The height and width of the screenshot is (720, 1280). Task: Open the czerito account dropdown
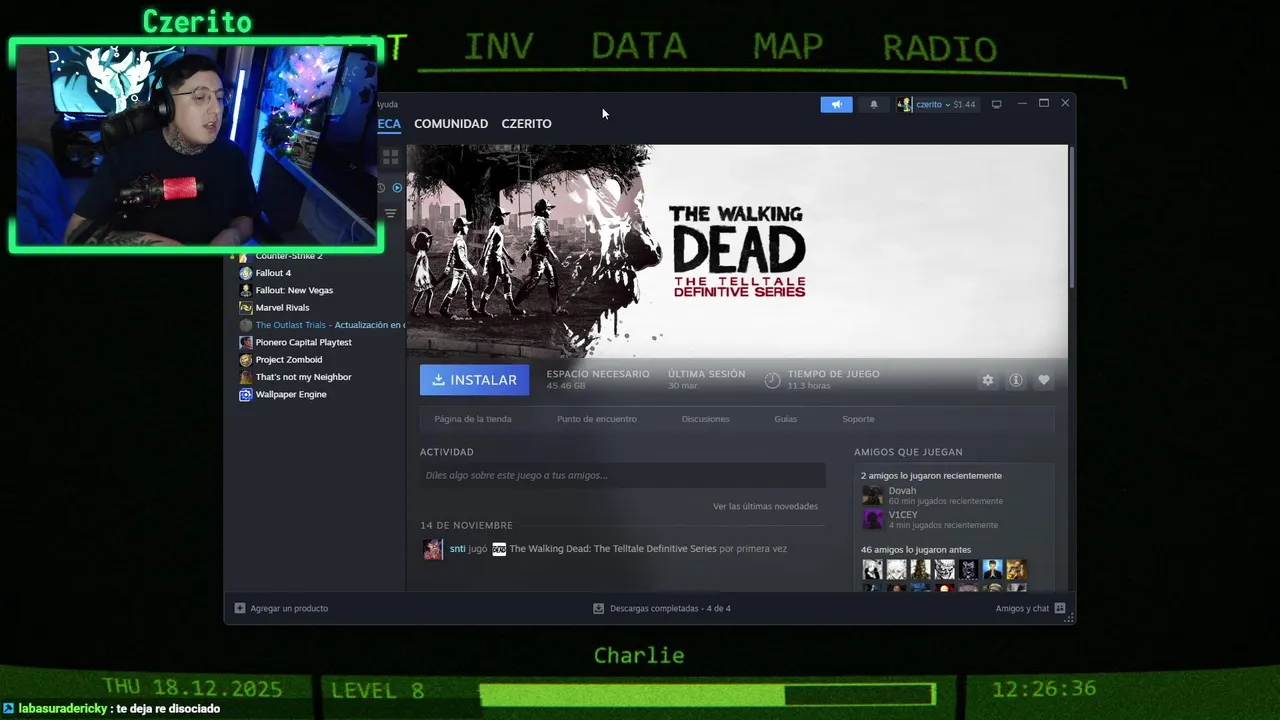(936, 104)
